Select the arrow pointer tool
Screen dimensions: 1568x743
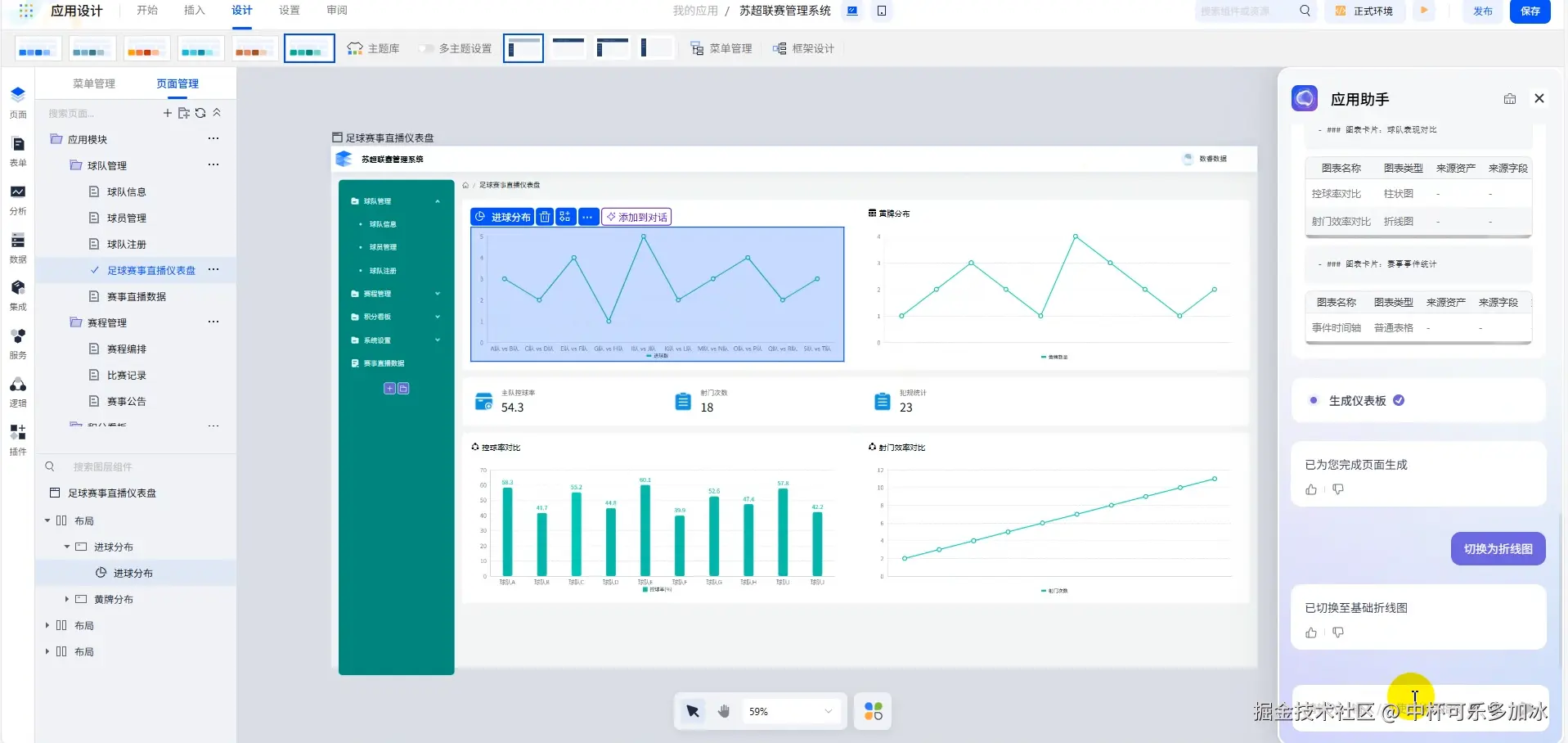[693, 711]
